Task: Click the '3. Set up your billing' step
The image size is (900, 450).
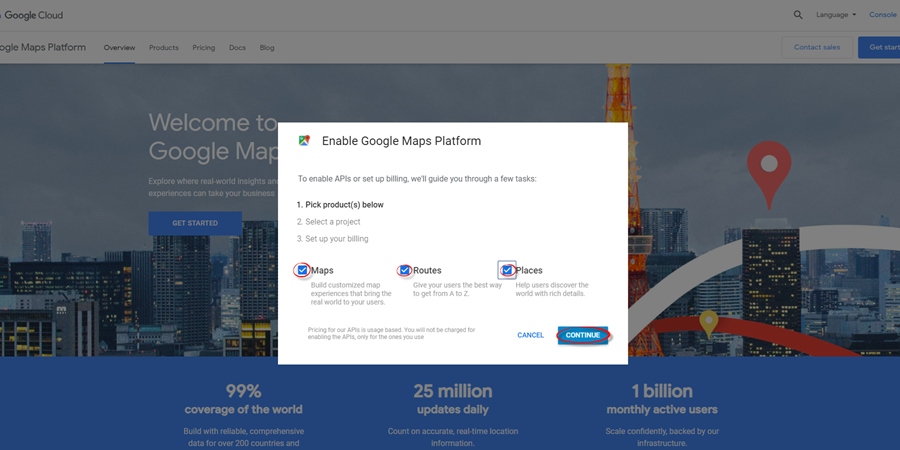Action: (x=333, y=239)
